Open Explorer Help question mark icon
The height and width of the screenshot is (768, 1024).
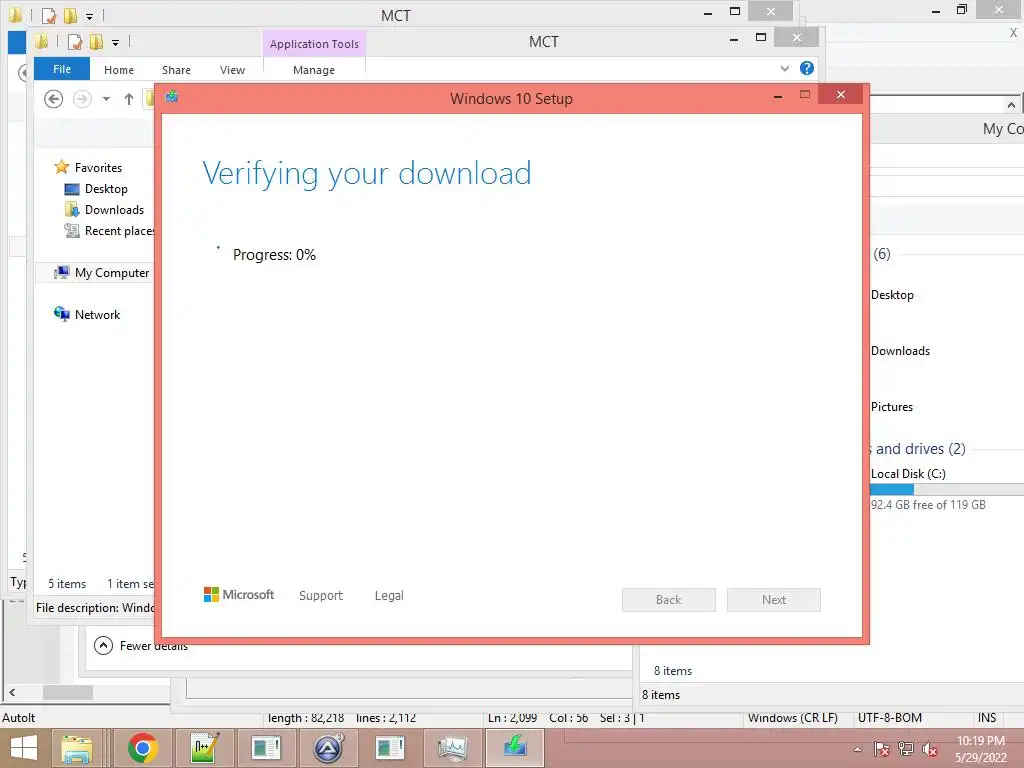coord(807,68)
